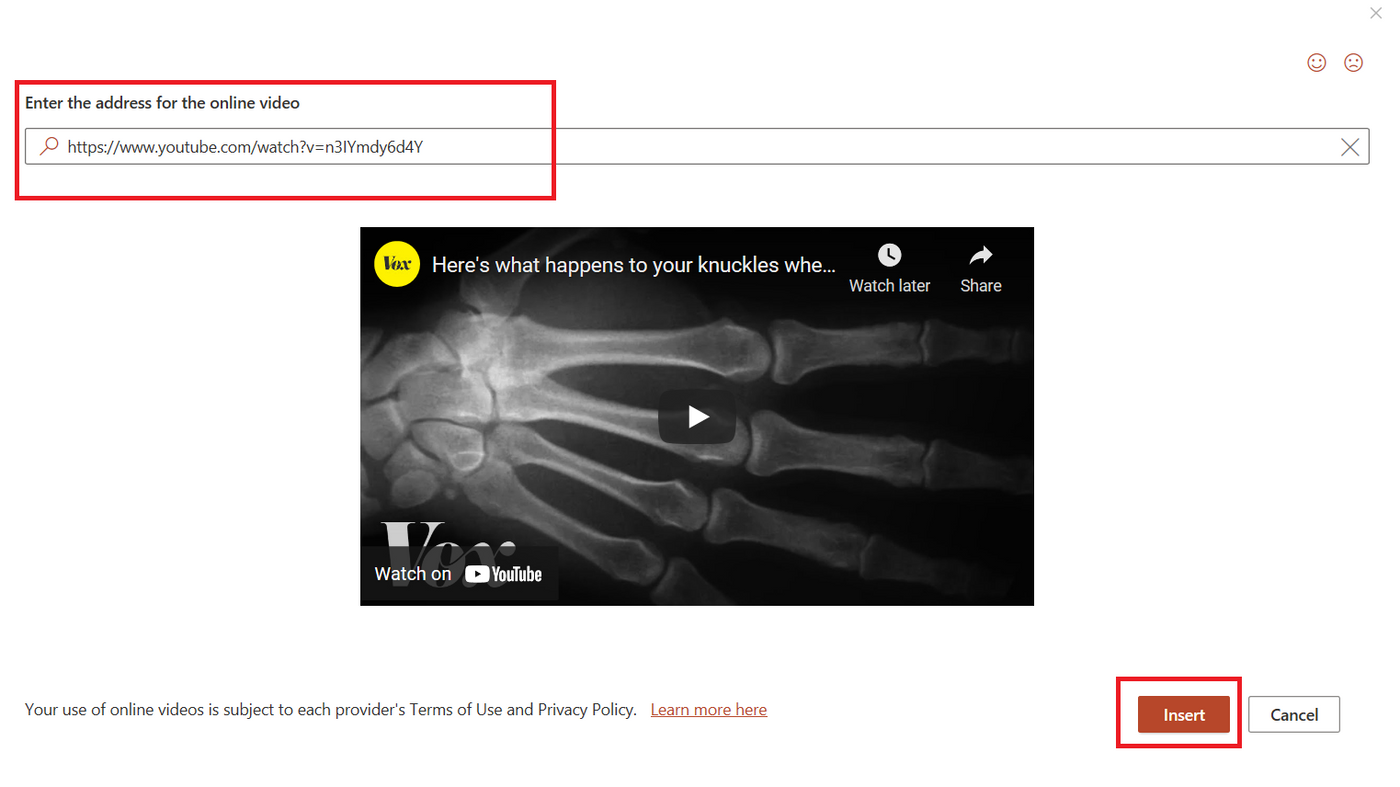Click the Share arrow icon on video
The width and height of the screenshot is (1400, 787).
[x=981, y=255]
